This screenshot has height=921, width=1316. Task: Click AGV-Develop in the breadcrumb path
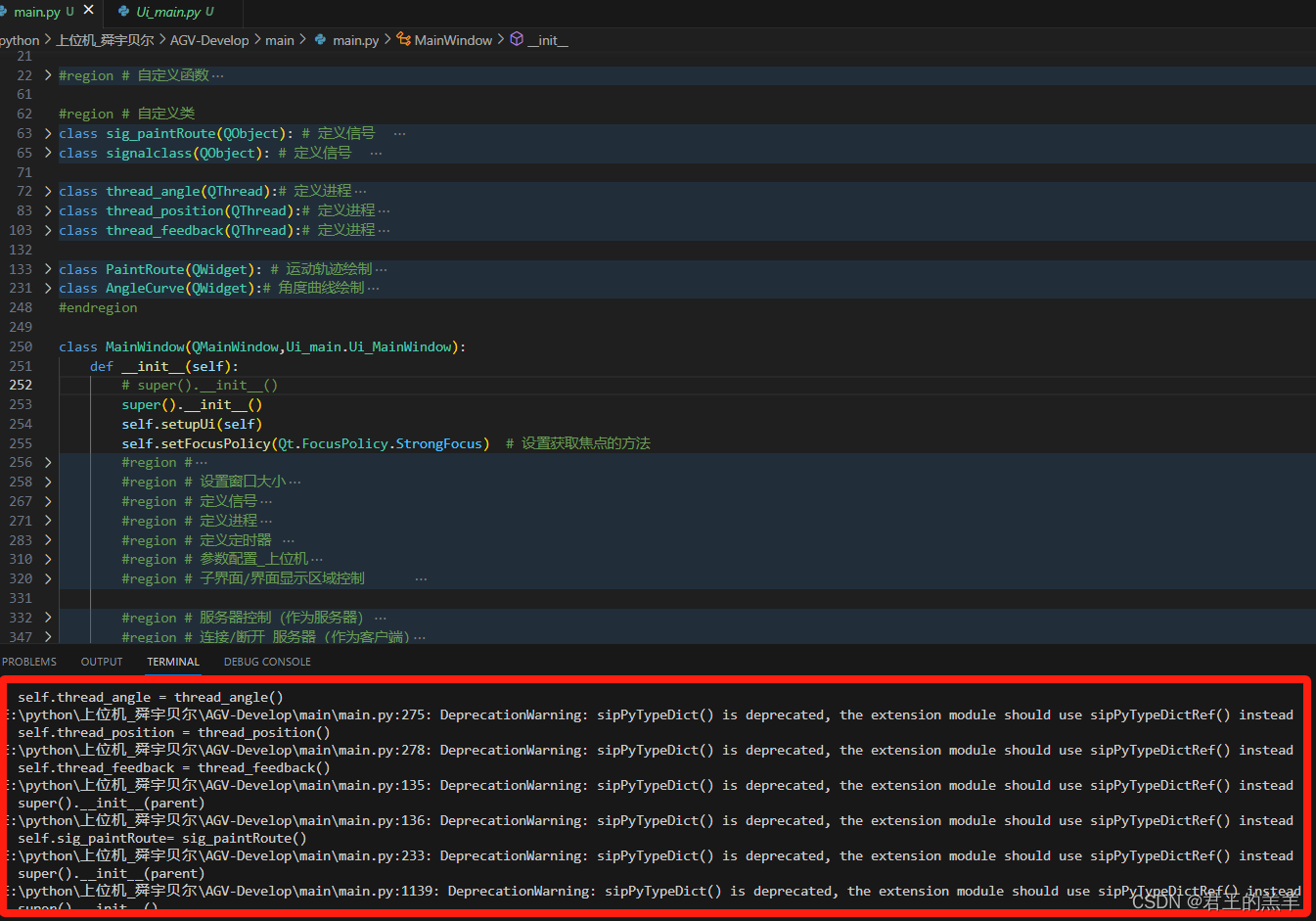208,40
